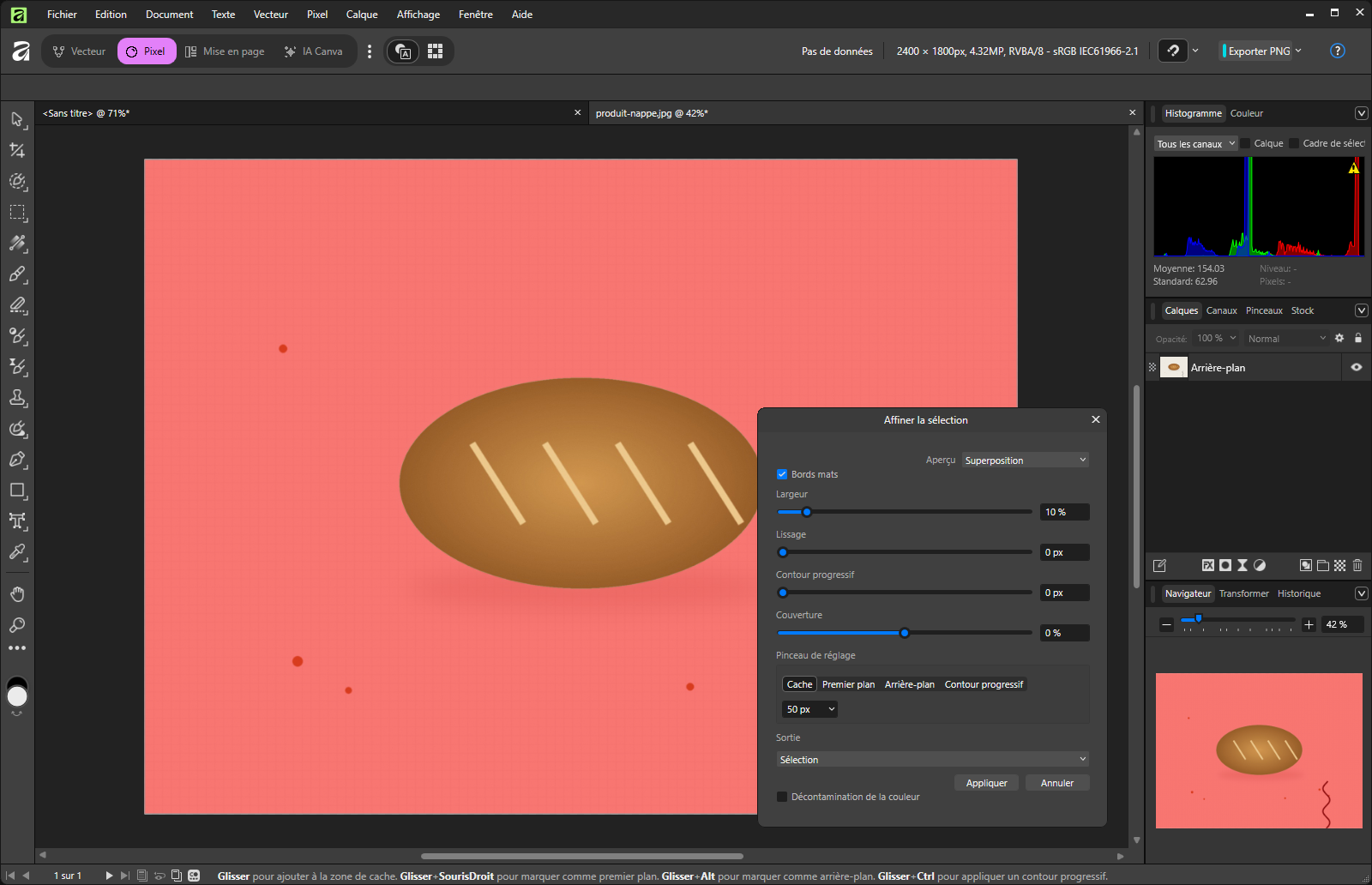Viewport: 1372px width, 885px height.
Task: Choose the rectangular Marquee selection tool
Action: pyautogui.click(x=17, y=212)
